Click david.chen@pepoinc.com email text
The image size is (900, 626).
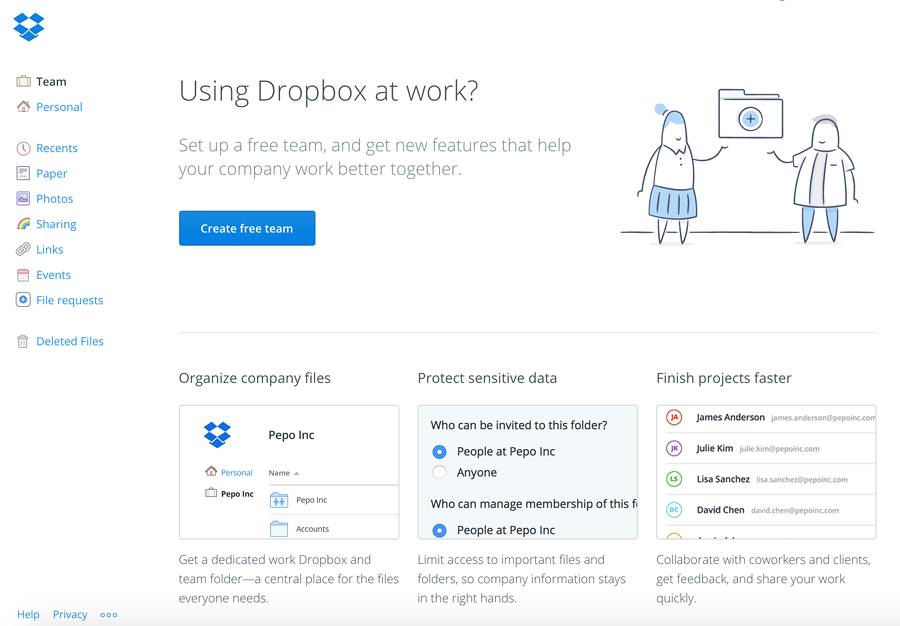795,510
